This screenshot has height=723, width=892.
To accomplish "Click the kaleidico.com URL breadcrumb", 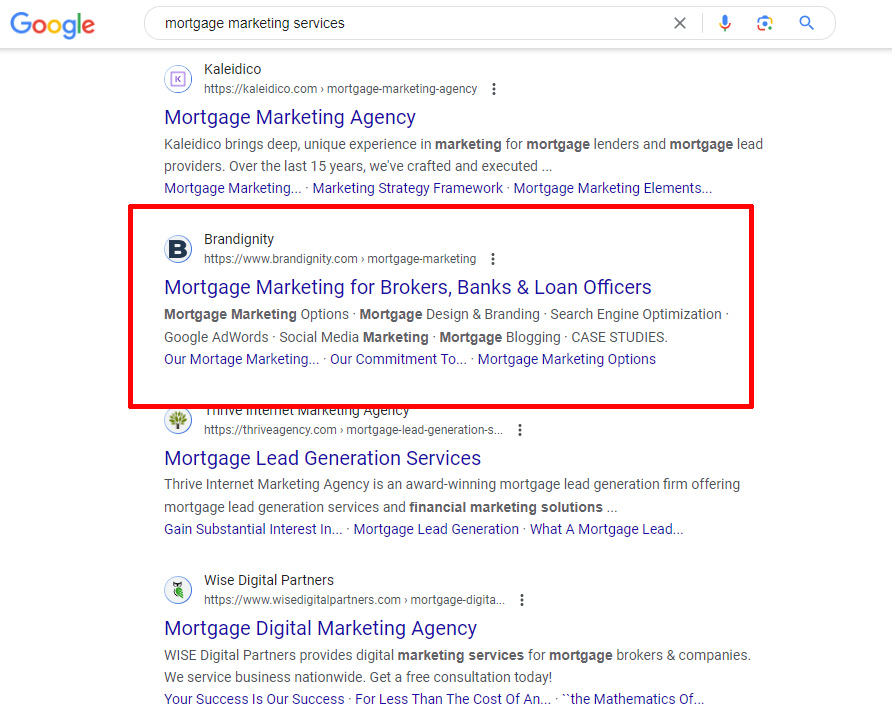I will pyautogui.click(x=340, y=89).
